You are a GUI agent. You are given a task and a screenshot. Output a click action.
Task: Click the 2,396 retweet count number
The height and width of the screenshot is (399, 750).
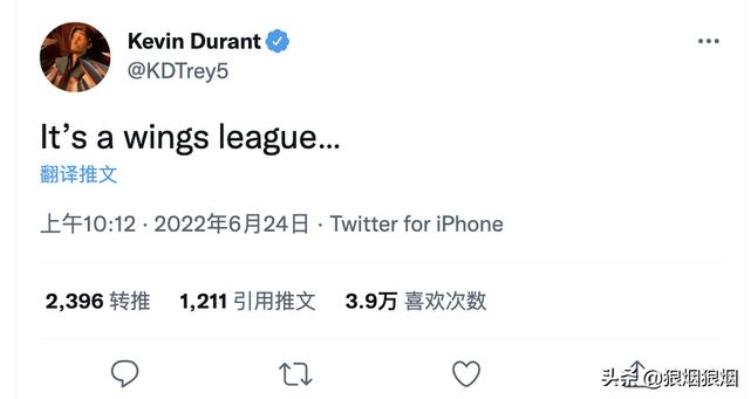click(74, 301)
